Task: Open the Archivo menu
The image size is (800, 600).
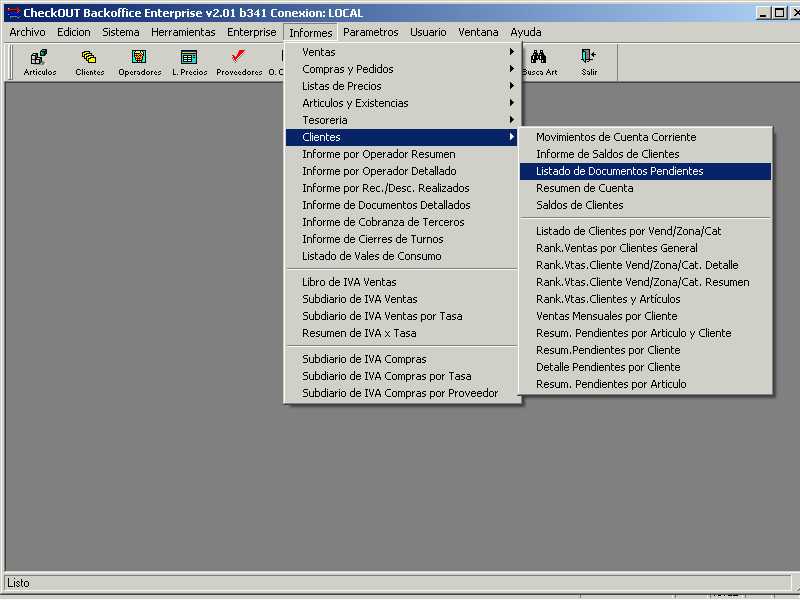Action: tap(27, 32)
